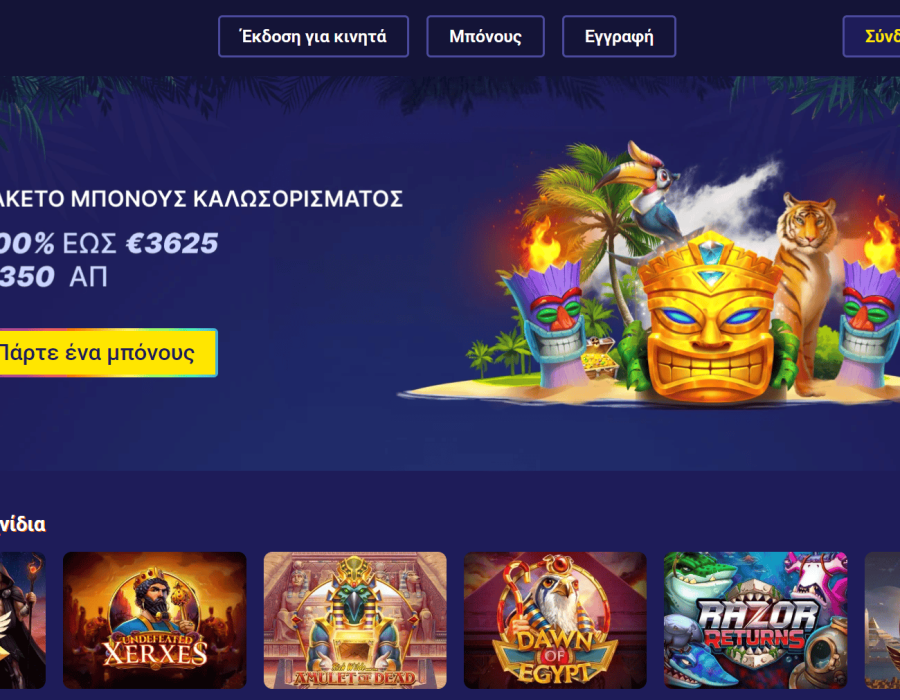Go to the Μπόνους section
This screenshot has height=700, width=900.
(485, 36)
